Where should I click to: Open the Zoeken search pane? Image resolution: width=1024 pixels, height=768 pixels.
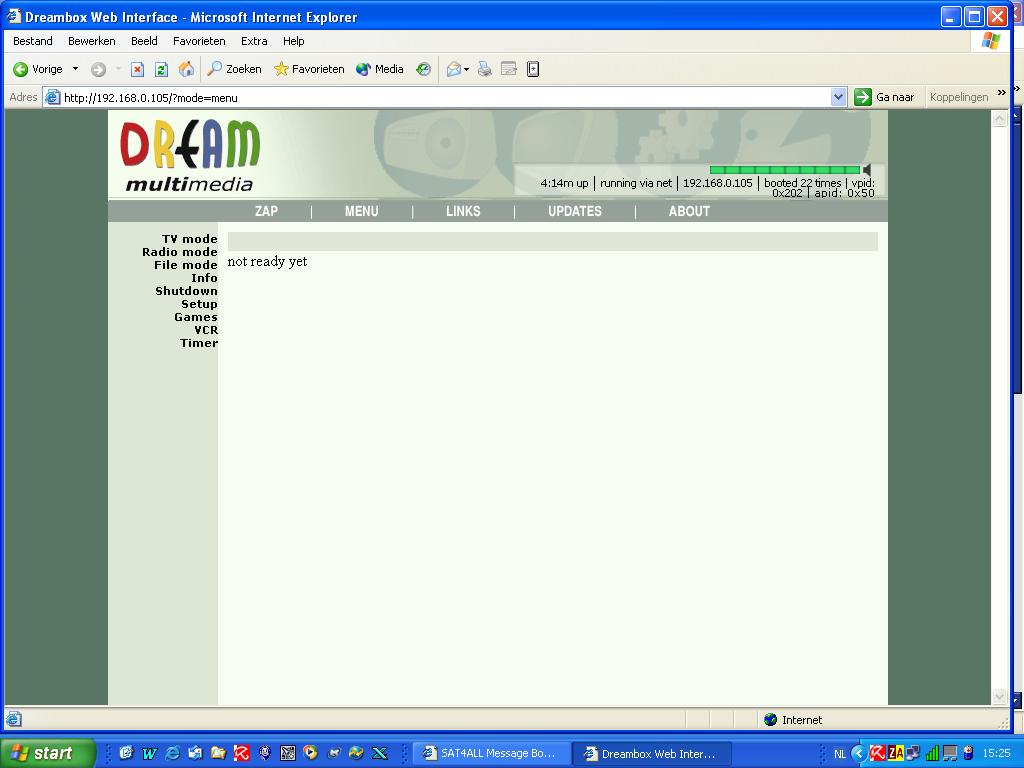234,69
